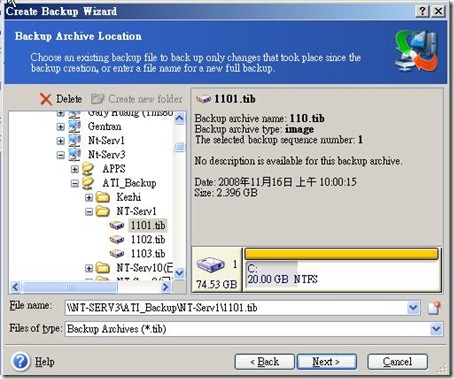Click the 'Backup archive type: image' text
Image resolution: width=454 pixels, height=379 pixels.
tap(254, 129)
